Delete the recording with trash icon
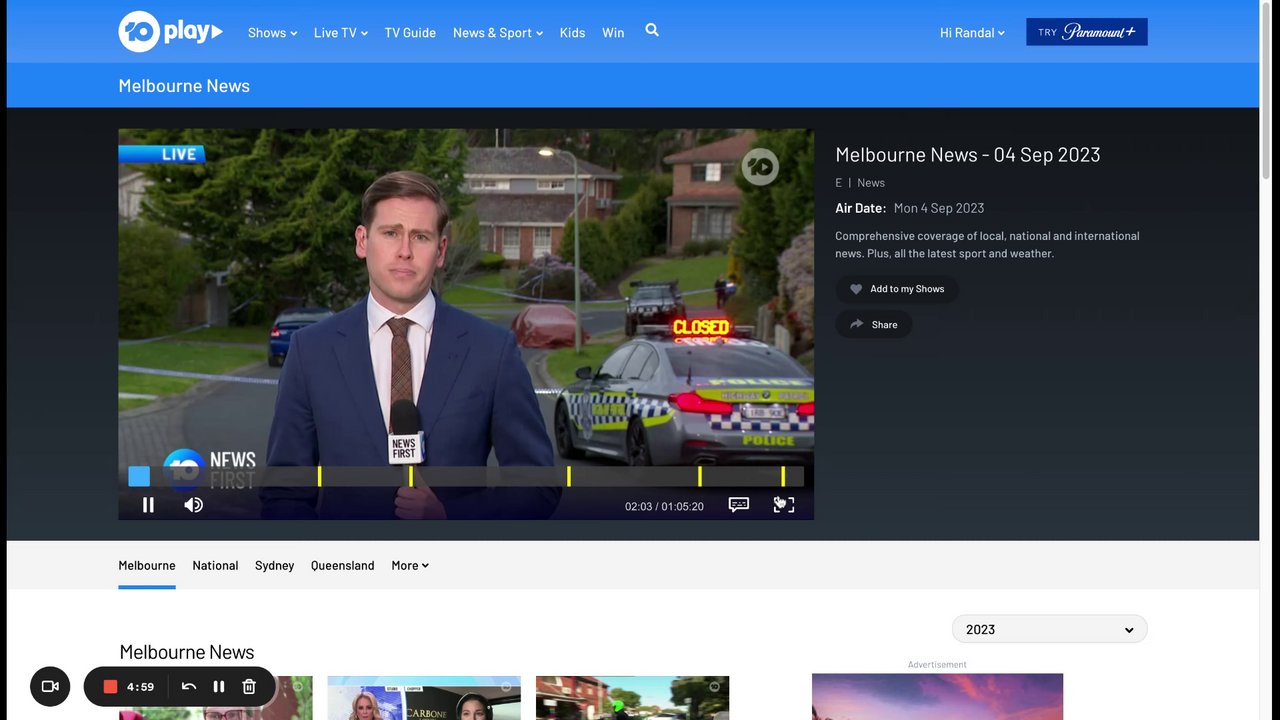 (249, 687)
